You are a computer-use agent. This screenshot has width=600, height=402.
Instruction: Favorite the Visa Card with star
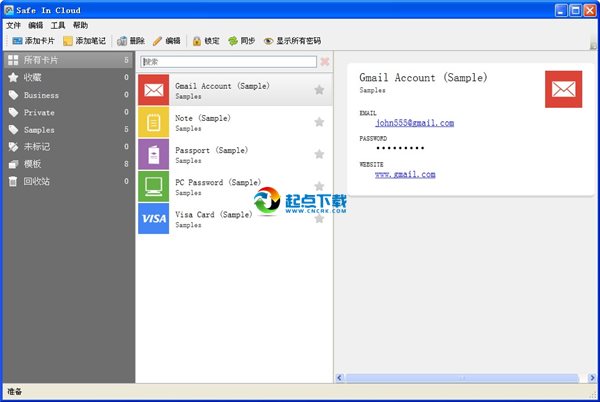point(319,218)
